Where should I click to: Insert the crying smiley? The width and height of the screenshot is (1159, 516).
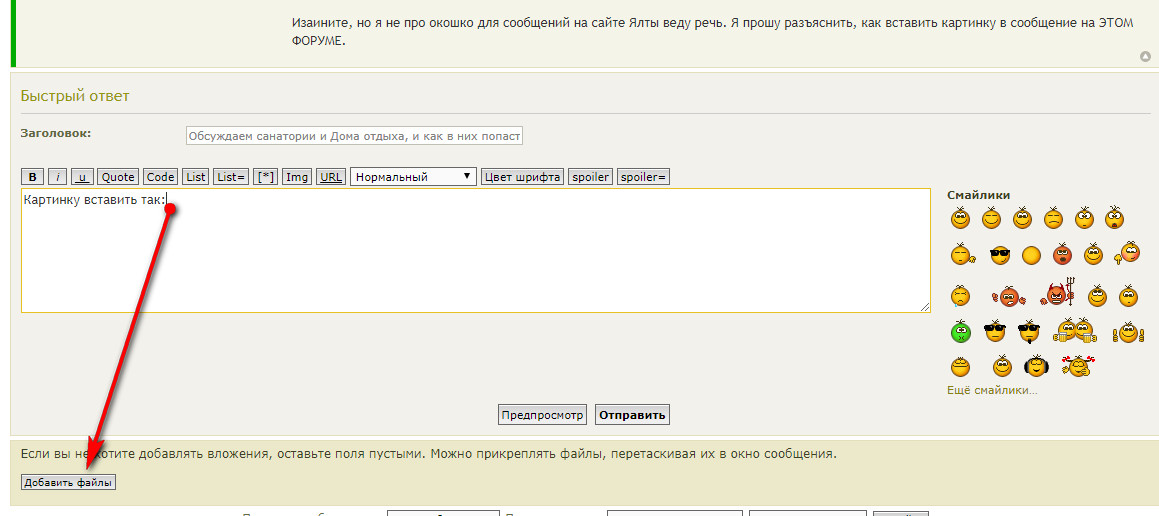tap(961, 295)
